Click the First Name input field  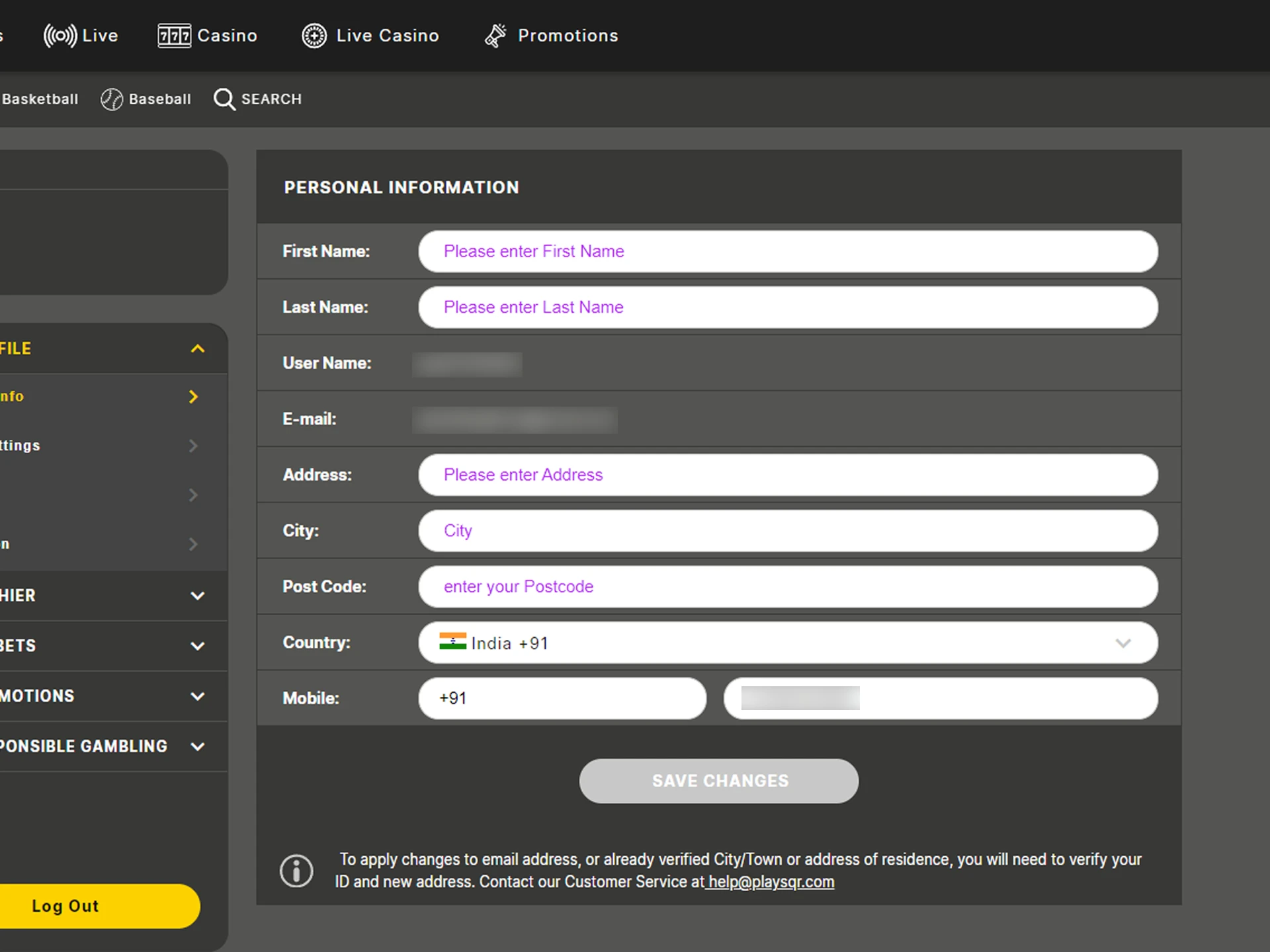tap(788, 251)
